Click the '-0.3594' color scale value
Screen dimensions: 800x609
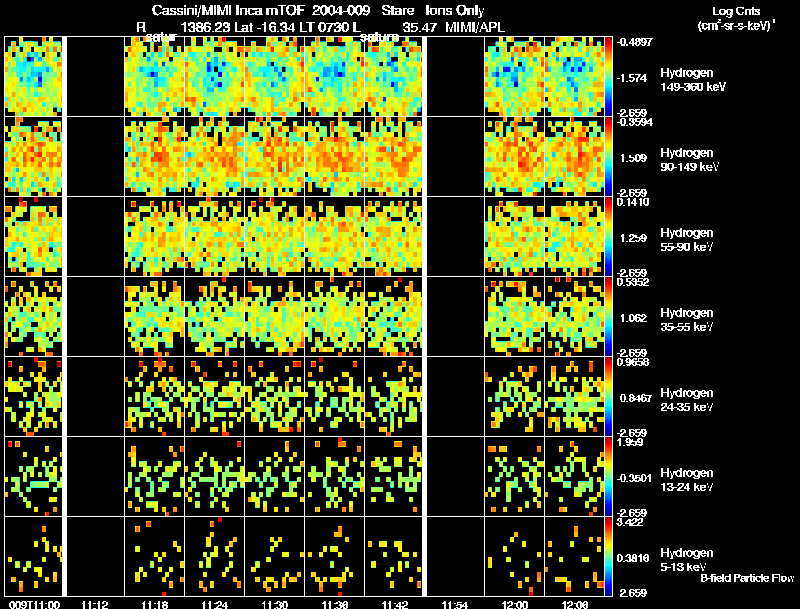pyautogui.click(x=634, y=122)
